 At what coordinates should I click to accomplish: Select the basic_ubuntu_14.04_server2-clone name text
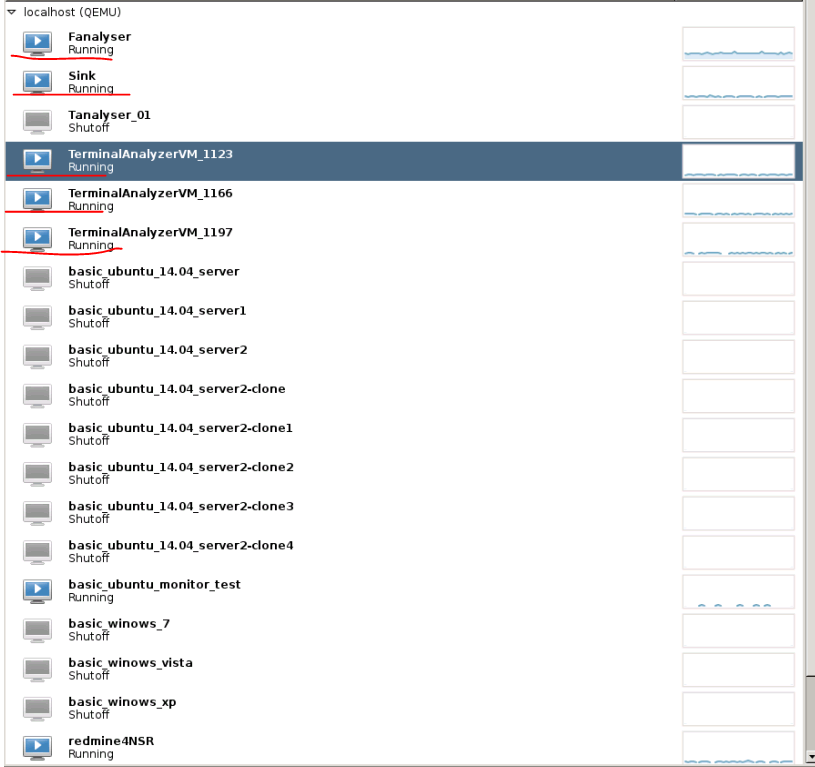pos(177,389)
